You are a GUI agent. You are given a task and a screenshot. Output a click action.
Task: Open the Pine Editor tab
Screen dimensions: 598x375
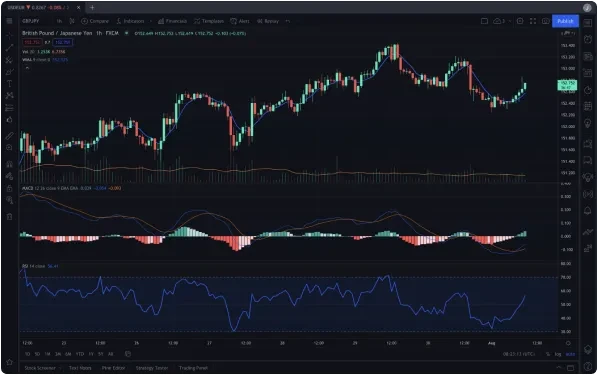coord(113,368)
